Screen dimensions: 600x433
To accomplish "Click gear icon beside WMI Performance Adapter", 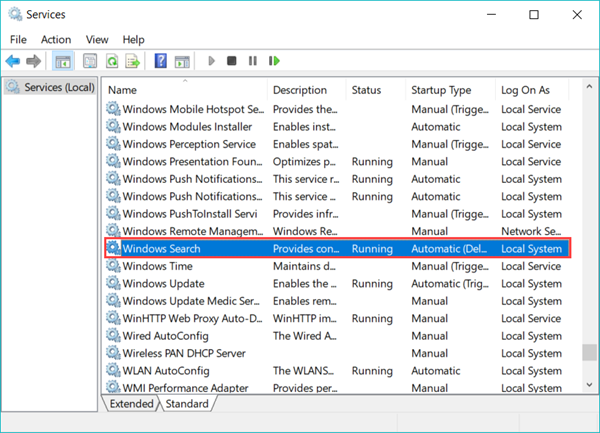I will pos(113,387).
